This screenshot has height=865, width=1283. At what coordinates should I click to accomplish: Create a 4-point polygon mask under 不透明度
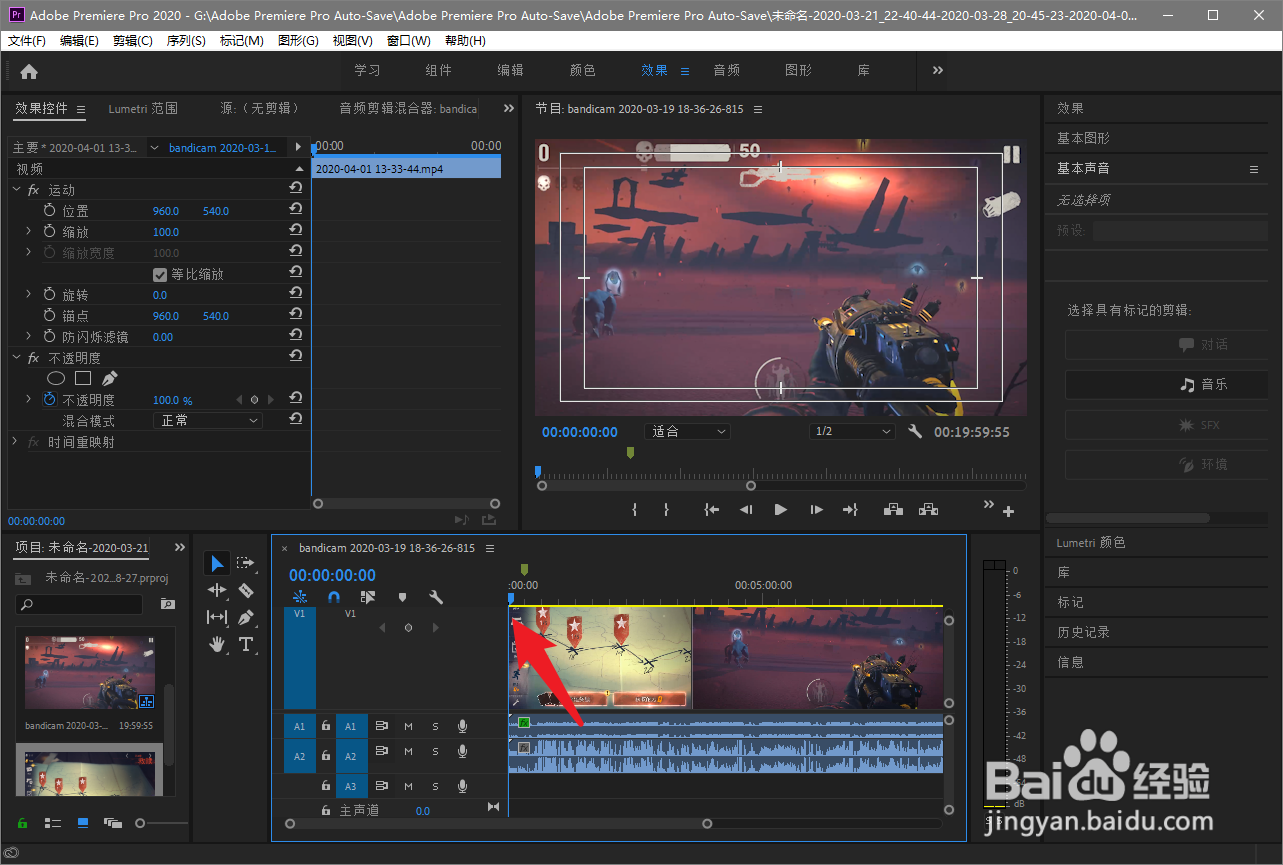pos(83,378)
